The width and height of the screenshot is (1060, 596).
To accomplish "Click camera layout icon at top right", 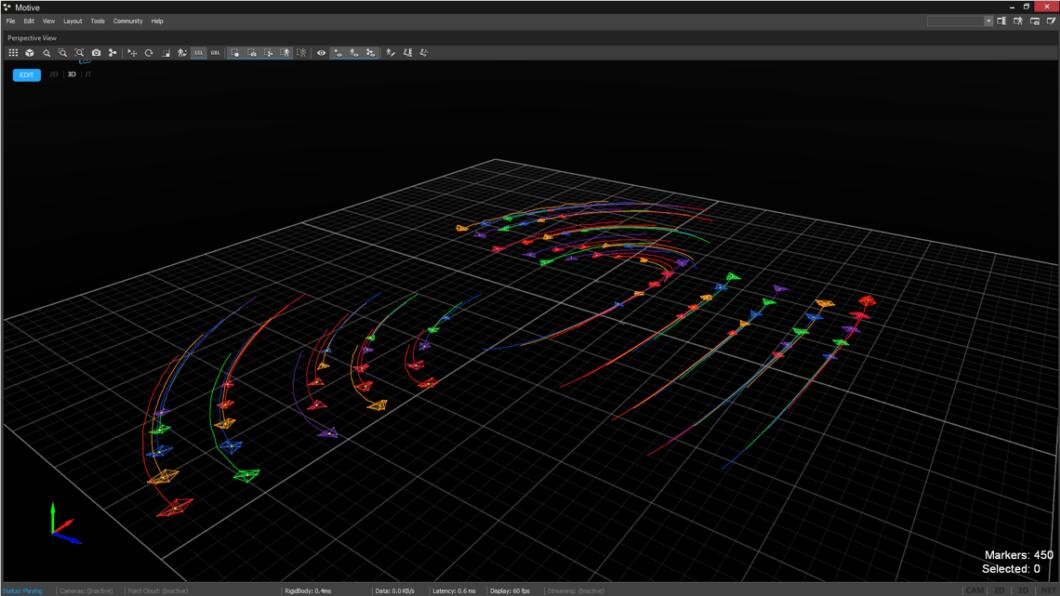I will 1034,21.
